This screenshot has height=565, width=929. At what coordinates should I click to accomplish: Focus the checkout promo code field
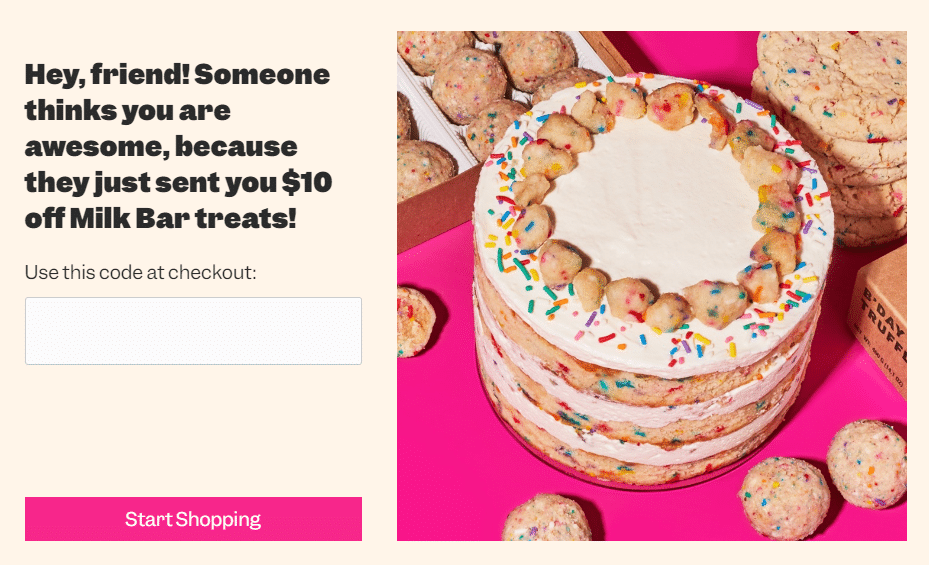[x=193, y=331]
